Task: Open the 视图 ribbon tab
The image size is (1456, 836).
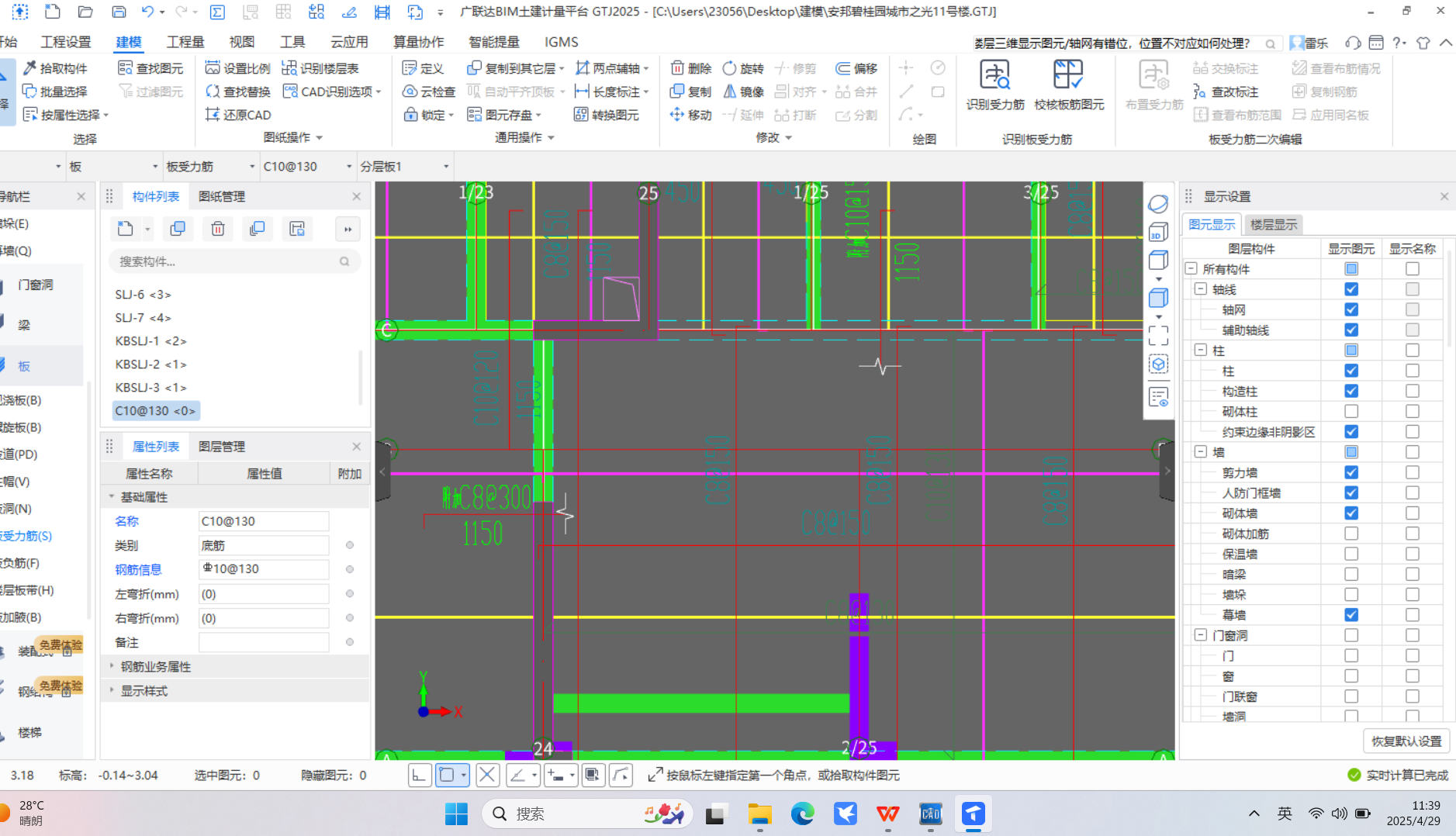Action: 241,42
